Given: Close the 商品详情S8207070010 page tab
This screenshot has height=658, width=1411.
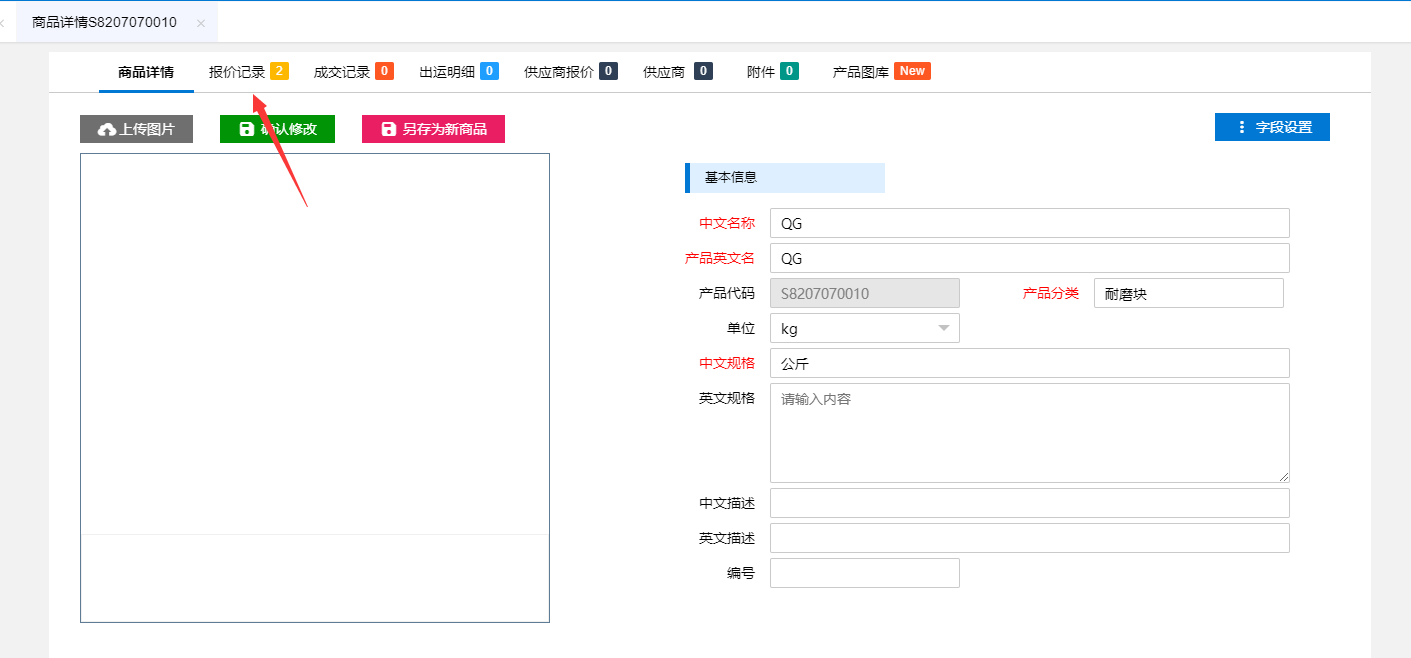Looking at the screenshot, I should click(x=201, y=22).
